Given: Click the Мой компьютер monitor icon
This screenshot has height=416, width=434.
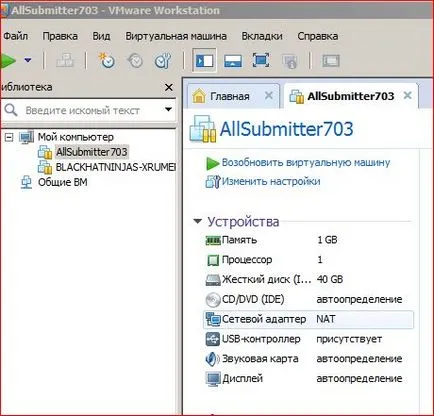Looking at the screenshot, I should coord(26,137).
